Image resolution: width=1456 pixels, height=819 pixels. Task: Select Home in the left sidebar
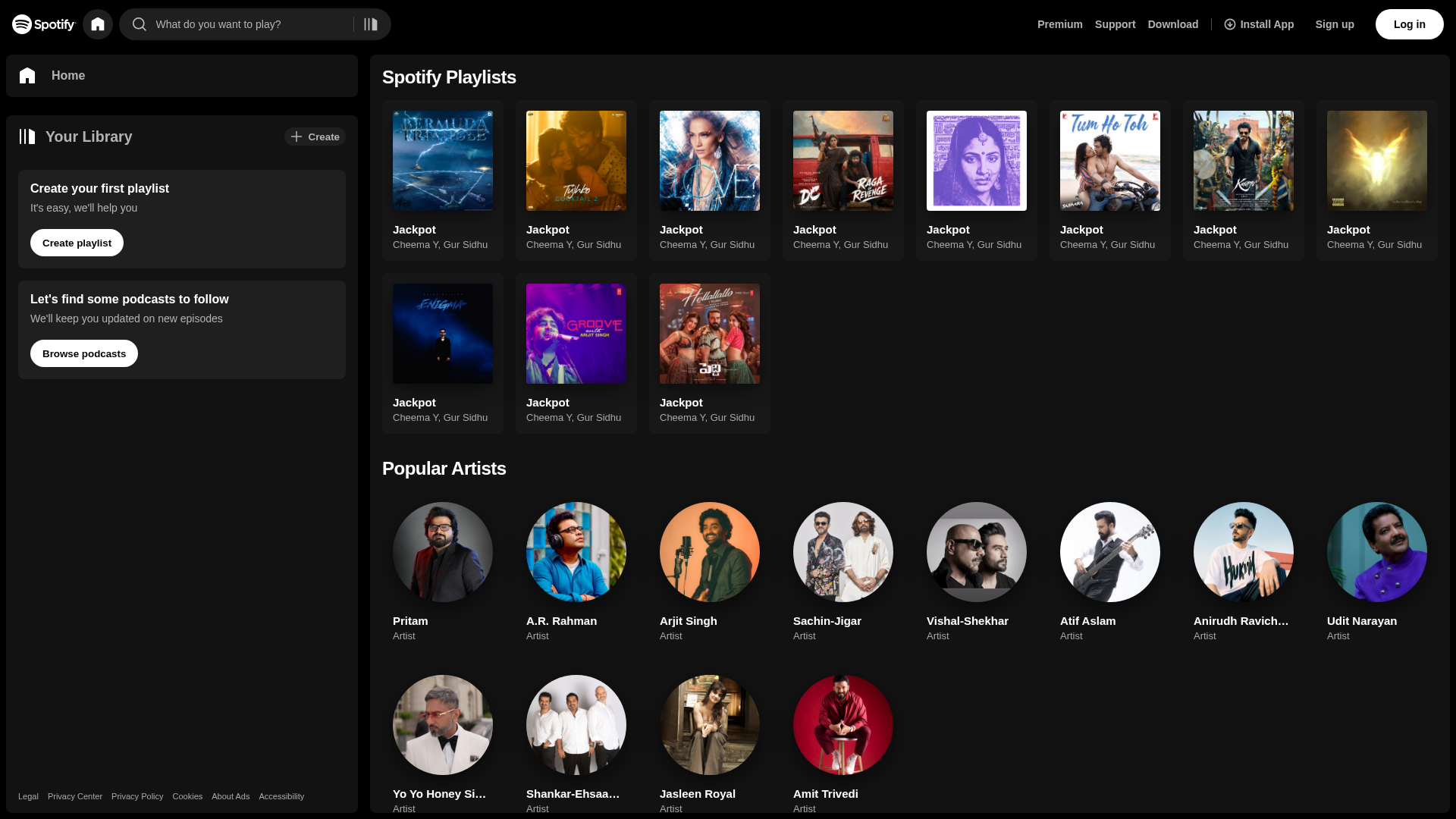click(182, 76)
